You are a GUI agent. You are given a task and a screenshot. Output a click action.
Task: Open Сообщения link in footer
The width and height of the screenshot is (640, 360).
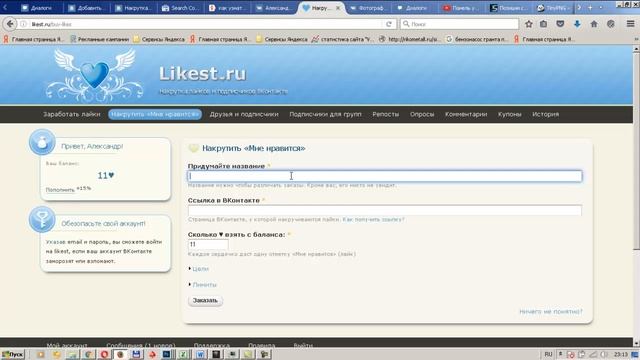point(141,345)
